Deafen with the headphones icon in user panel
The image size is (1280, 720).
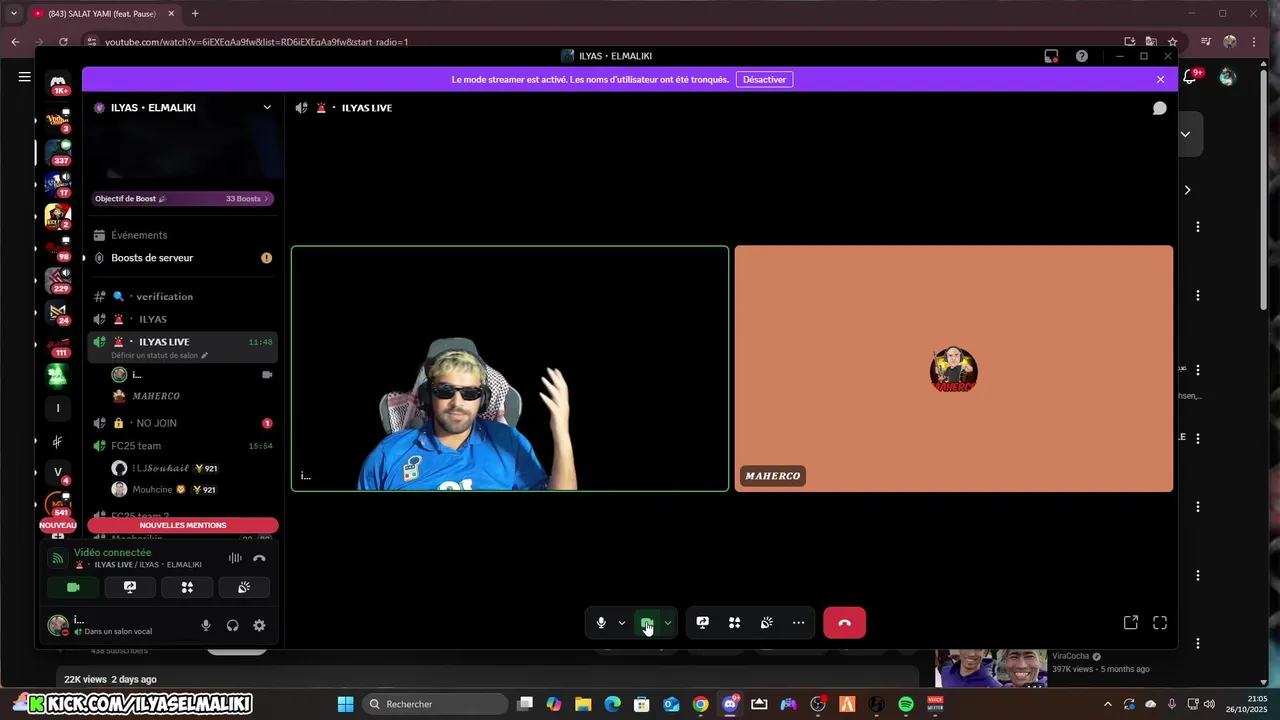point(233,626)
